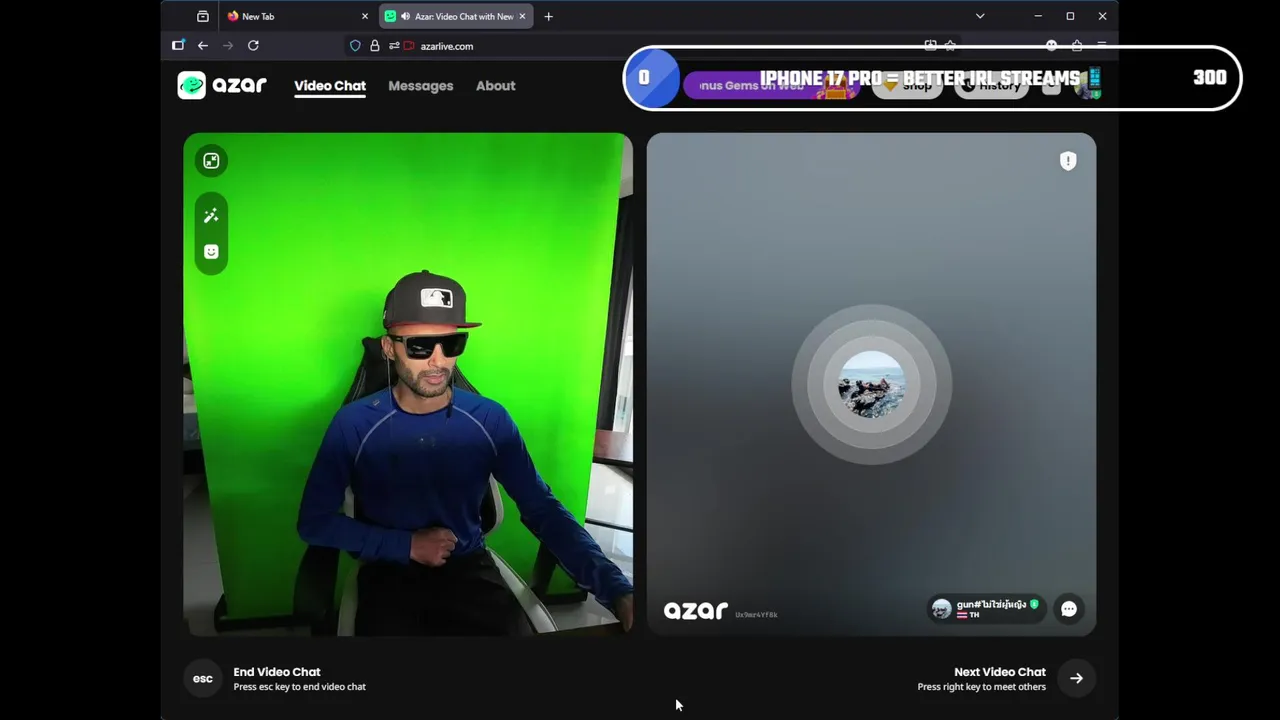Image resolution: width=1280 pixels, height=720 pixels.
Task: Reload the azarlive.com page
Action: click(253, 45)
